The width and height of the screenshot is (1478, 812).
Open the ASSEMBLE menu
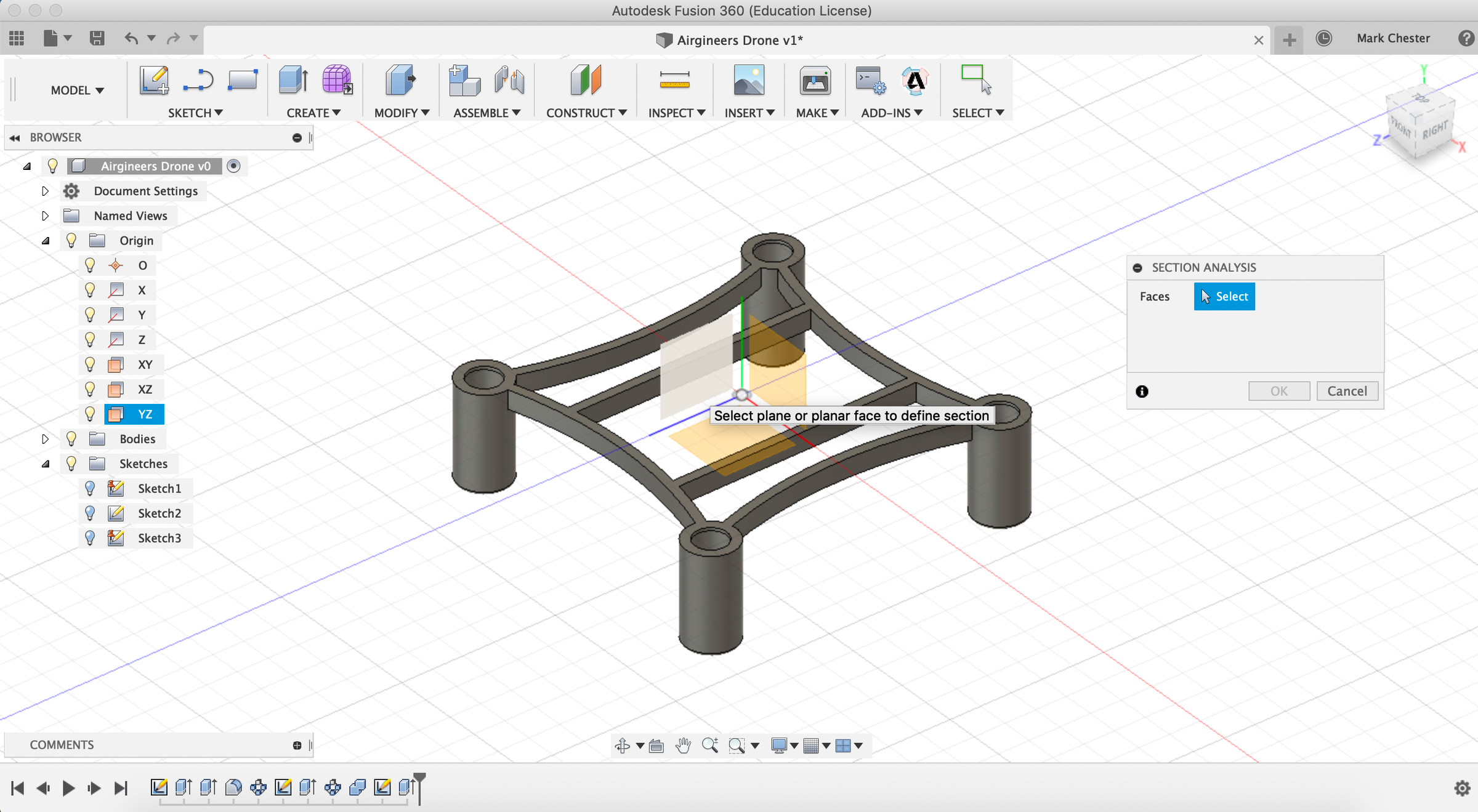point(486,113)
